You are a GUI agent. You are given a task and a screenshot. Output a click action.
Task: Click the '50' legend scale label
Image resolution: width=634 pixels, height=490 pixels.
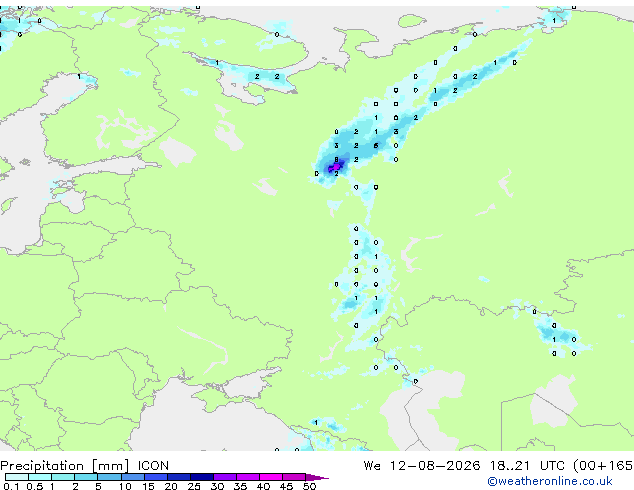point(309,486)
